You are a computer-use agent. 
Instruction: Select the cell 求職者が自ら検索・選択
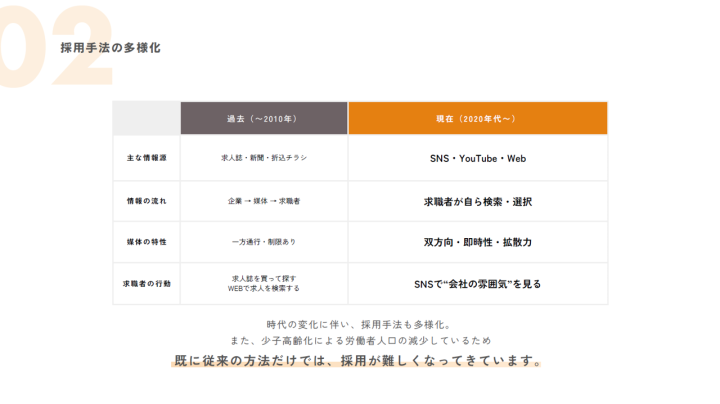[478, 201]
